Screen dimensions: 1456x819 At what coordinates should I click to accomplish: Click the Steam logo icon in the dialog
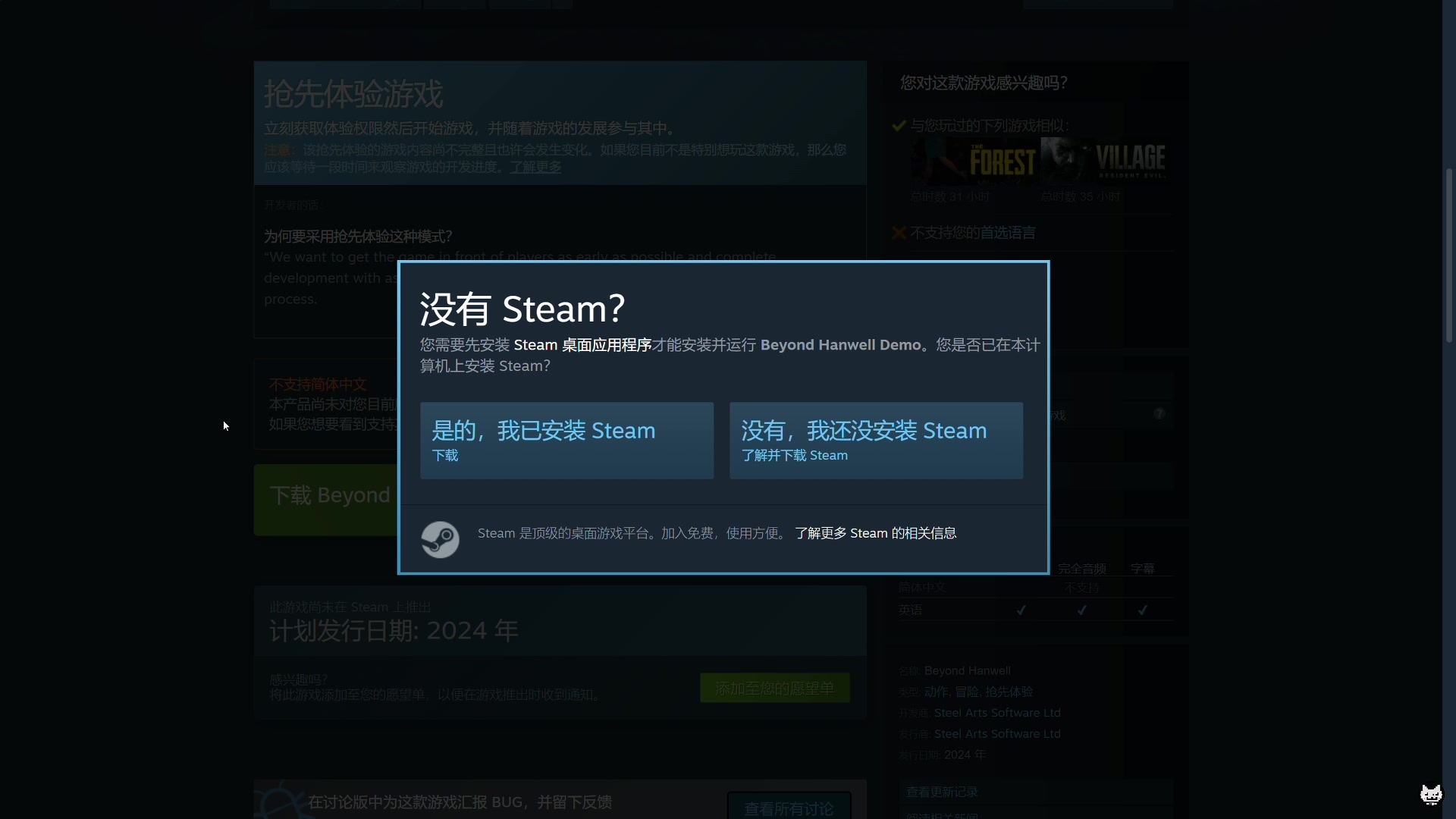(x=440, y=539)
